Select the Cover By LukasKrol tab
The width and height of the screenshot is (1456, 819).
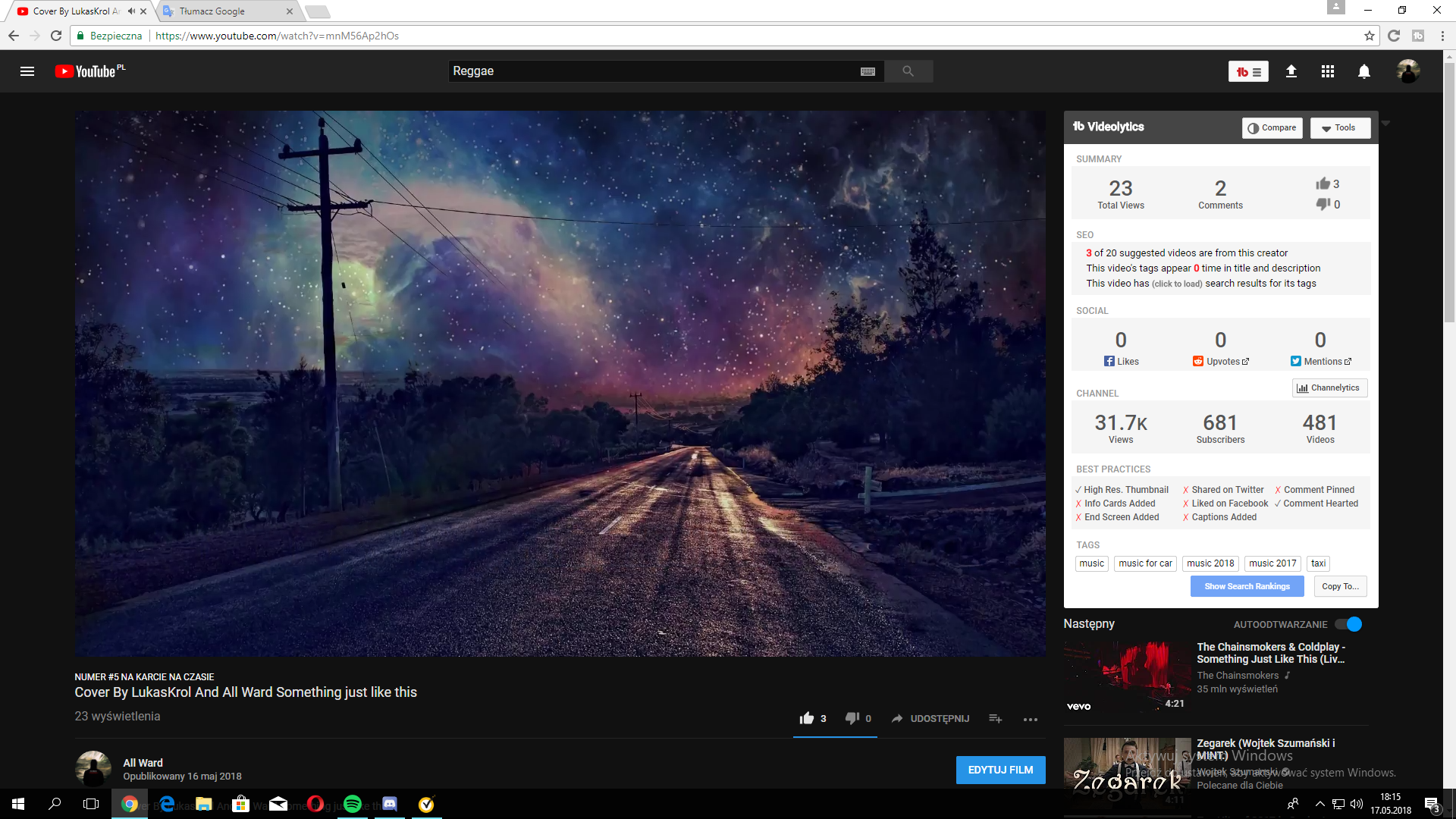[x=76, y=11]
